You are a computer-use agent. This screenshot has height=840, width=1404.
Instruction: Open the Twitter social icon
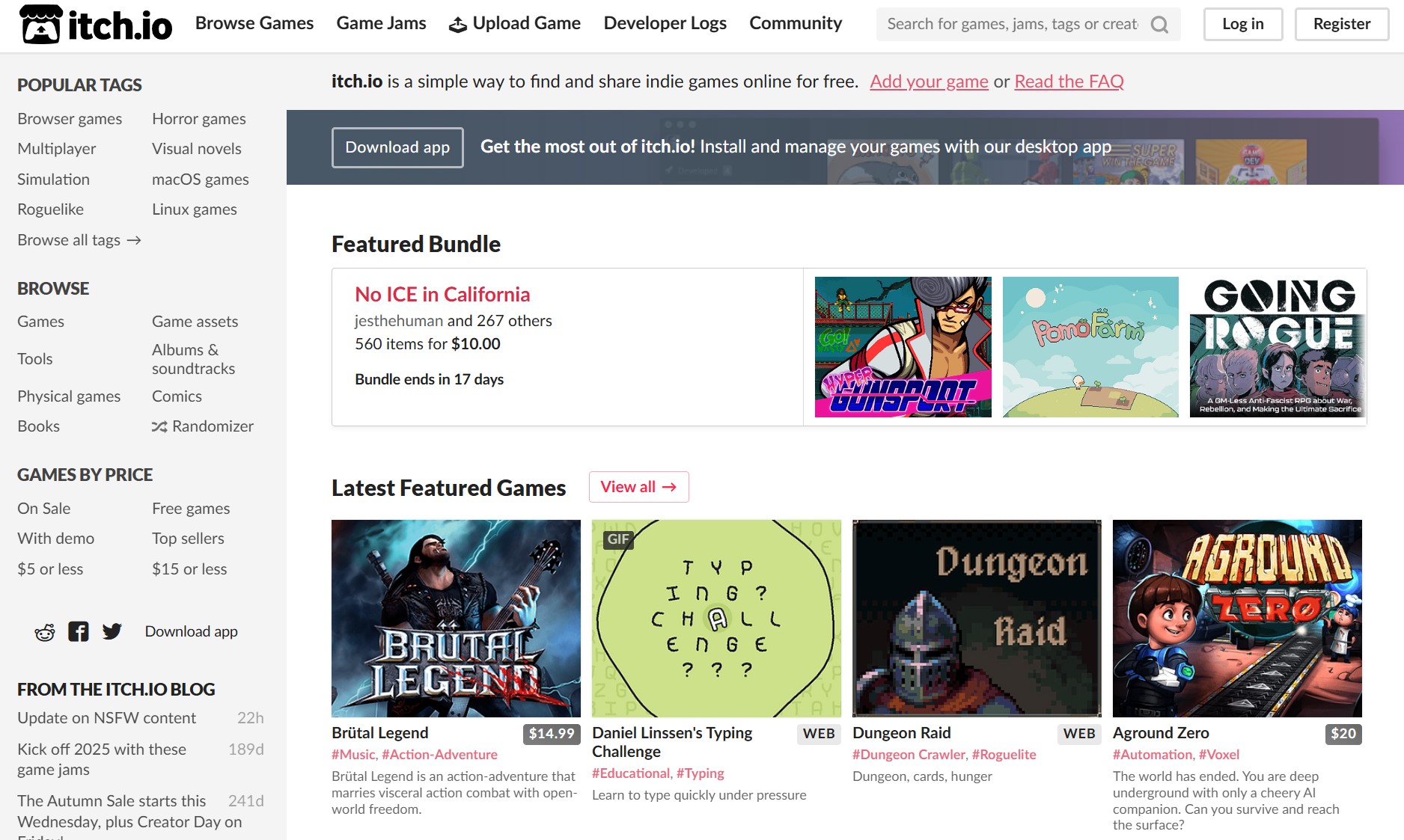click(112, 632)
